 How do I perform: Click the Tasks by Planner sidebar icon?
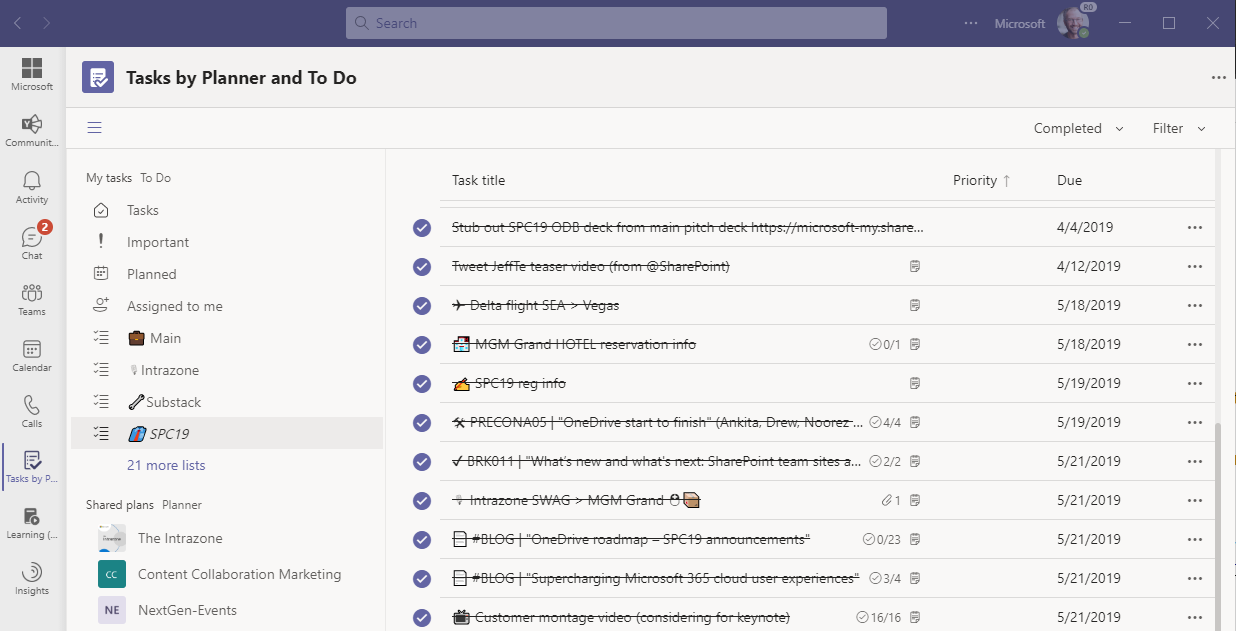pos(31,465)
